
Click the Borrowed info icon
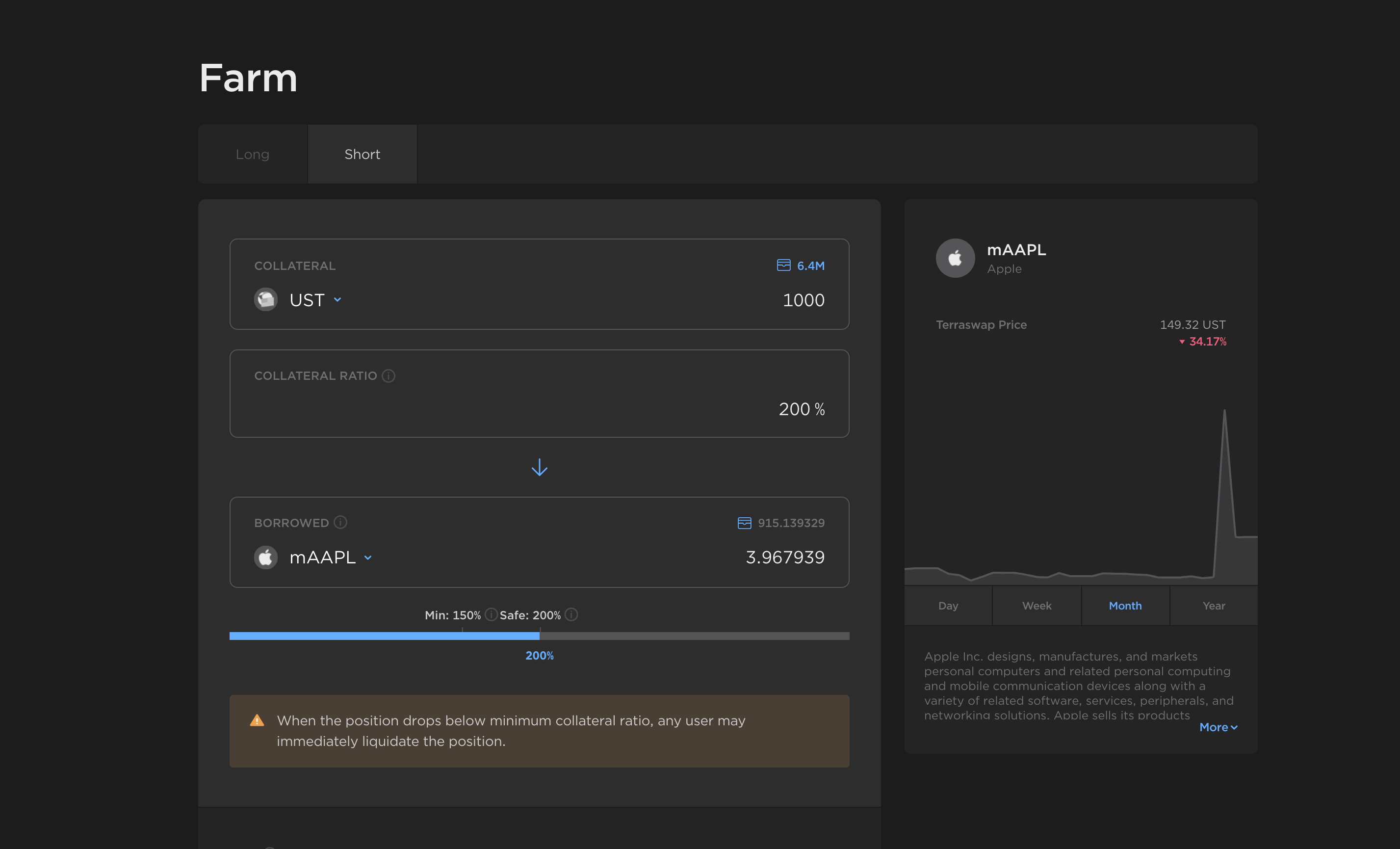[340, 522]
